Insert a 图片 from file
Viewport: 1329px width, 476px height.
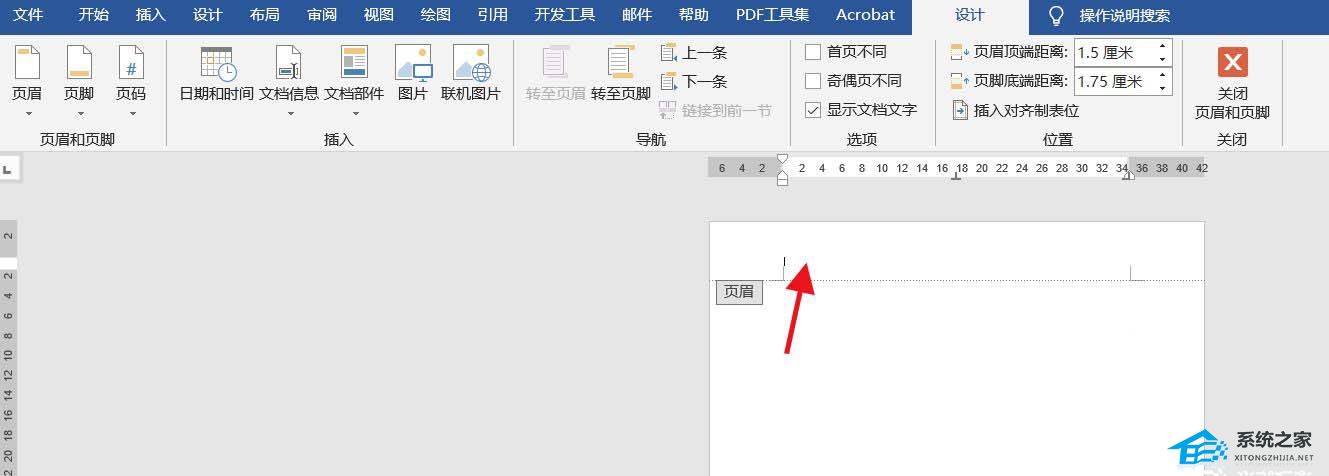pos(413,65)
